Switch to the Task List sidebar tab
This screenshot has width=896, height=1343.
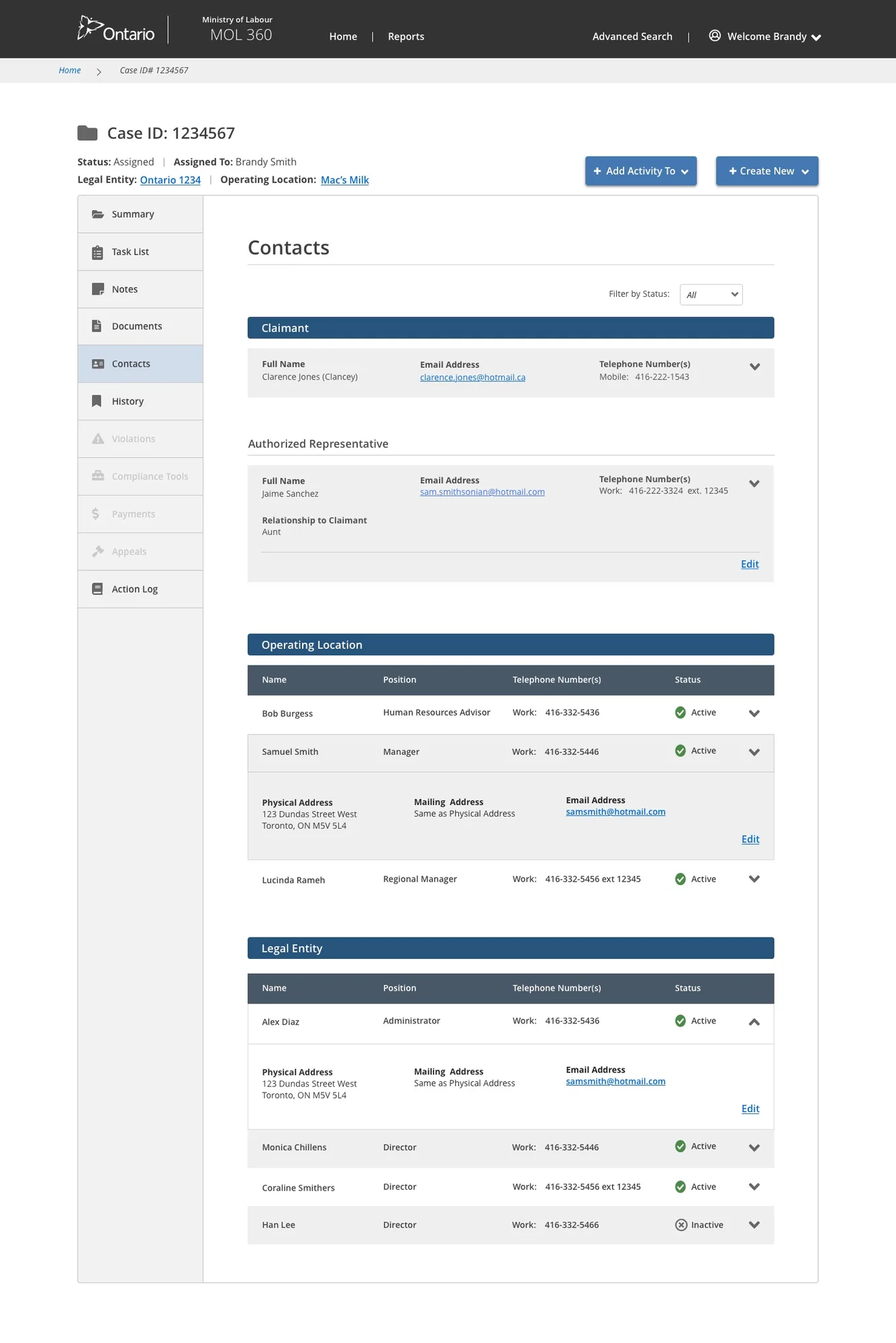click(140, 252)
